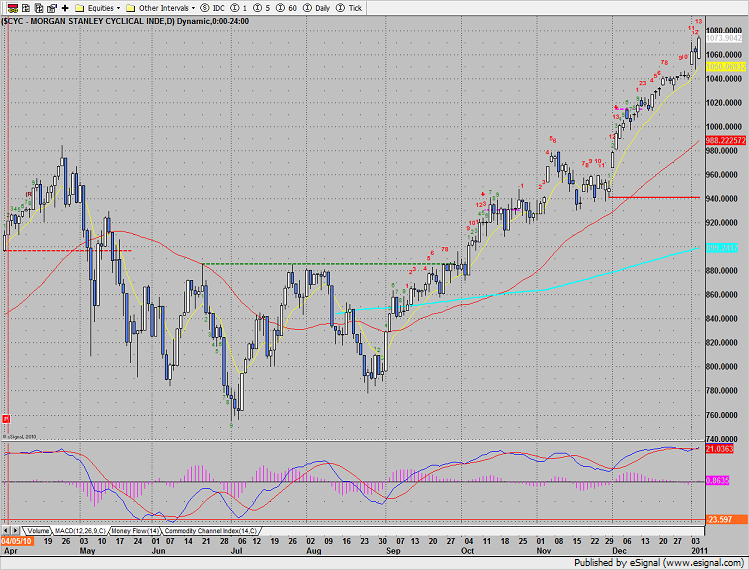
Task: Click the red and yellow chart icon in toolbar
Action: [13, 8]
